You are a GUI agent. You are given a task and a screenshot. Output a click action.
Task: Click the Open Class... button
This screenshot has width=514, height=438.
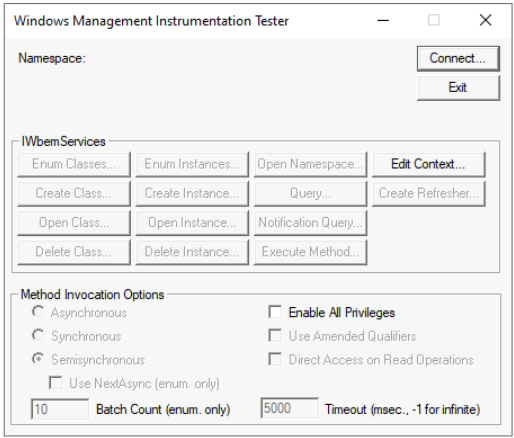click(74, 223)
